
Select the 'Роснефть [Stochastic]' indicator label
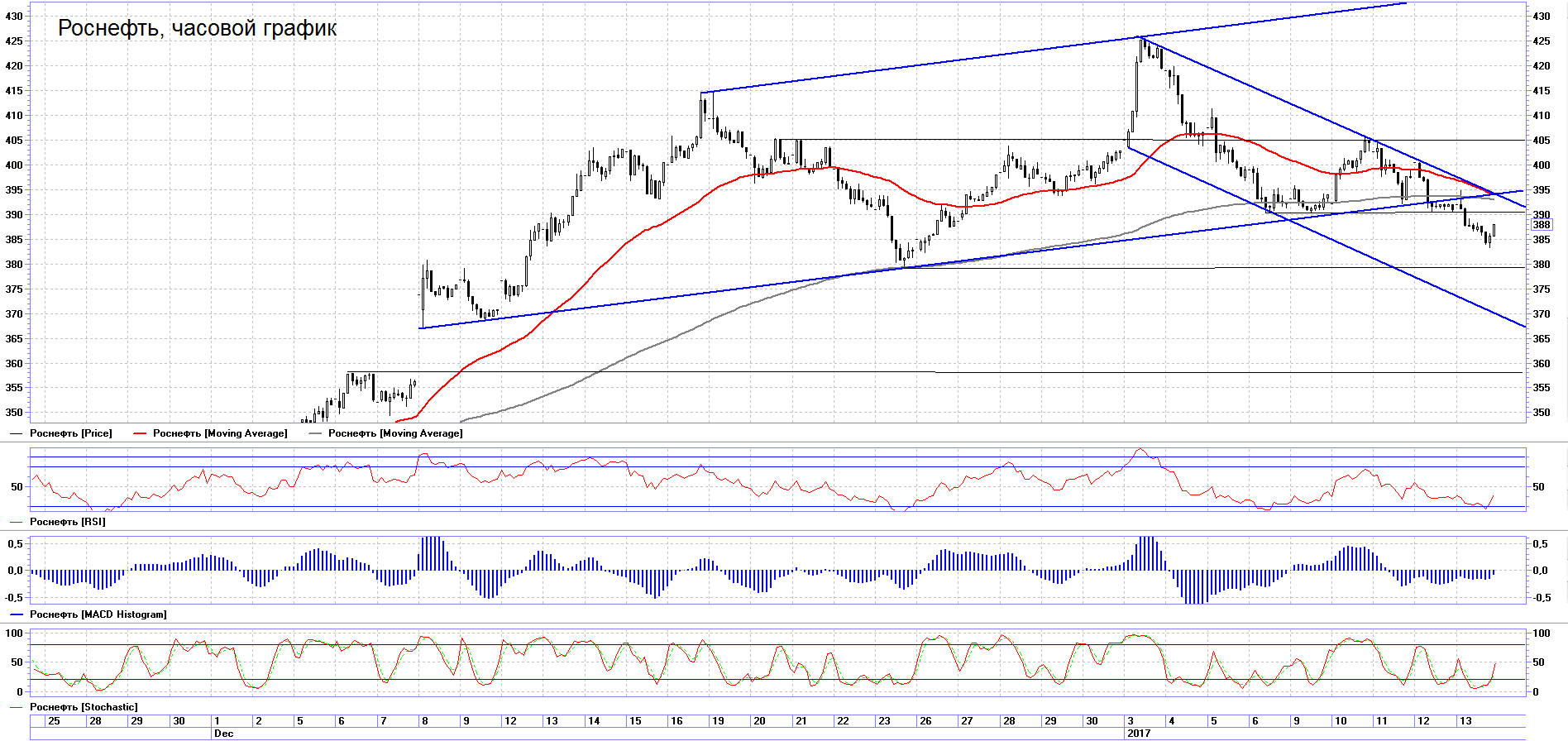(84, 707)
